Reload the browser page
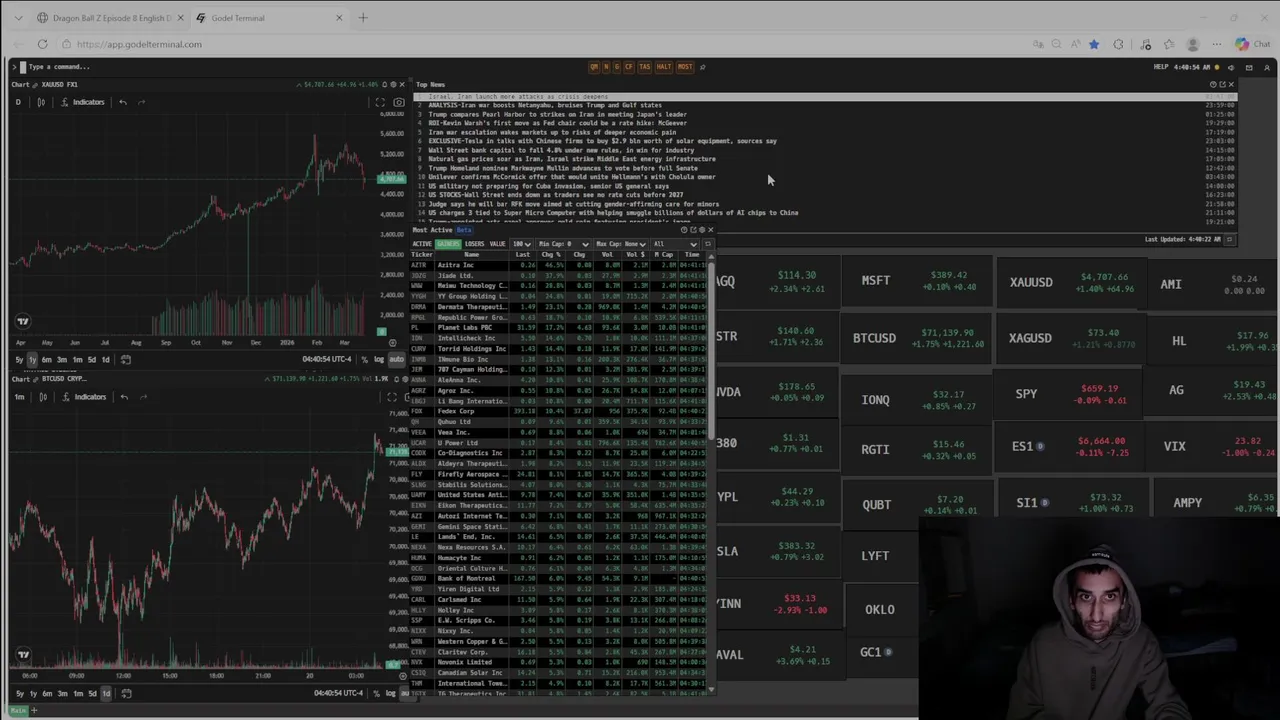Screen dimensions: 1280x720 coord(42,44)
